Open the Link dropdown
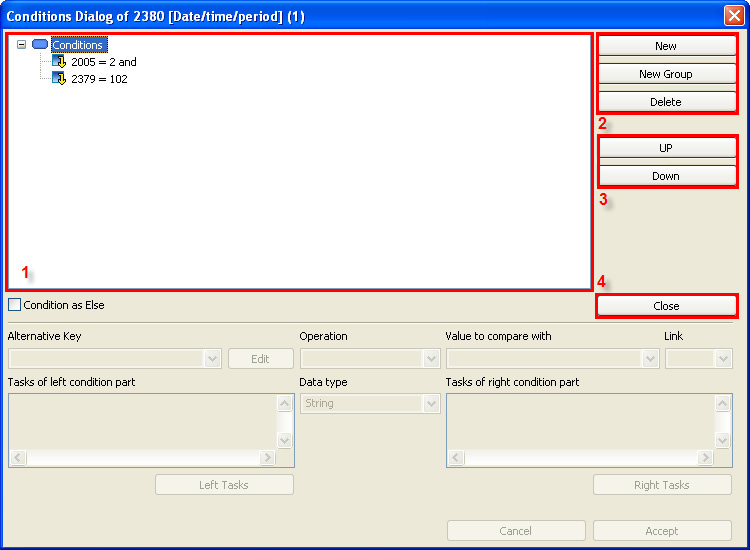The width and height of the screenshot is (750, 550). [x=724, y=359]
